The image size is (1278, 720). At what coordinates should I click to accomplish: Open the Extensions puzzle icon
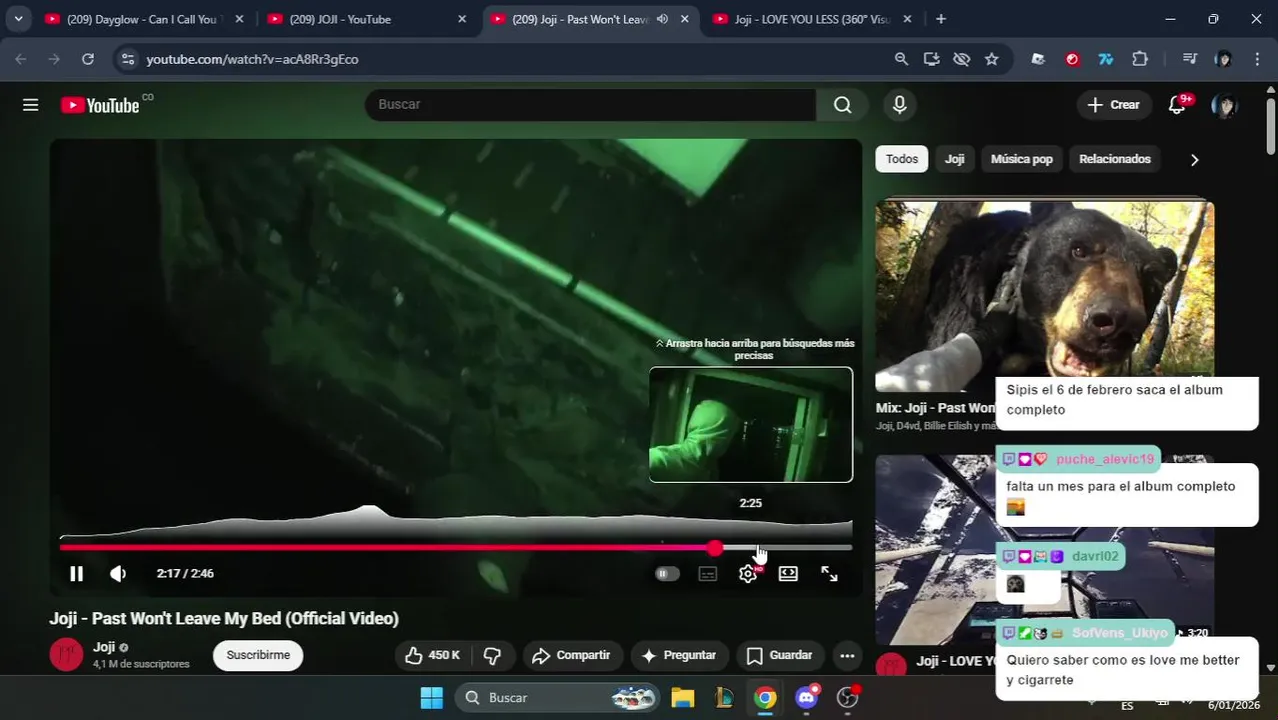(x=1140, y=59)
